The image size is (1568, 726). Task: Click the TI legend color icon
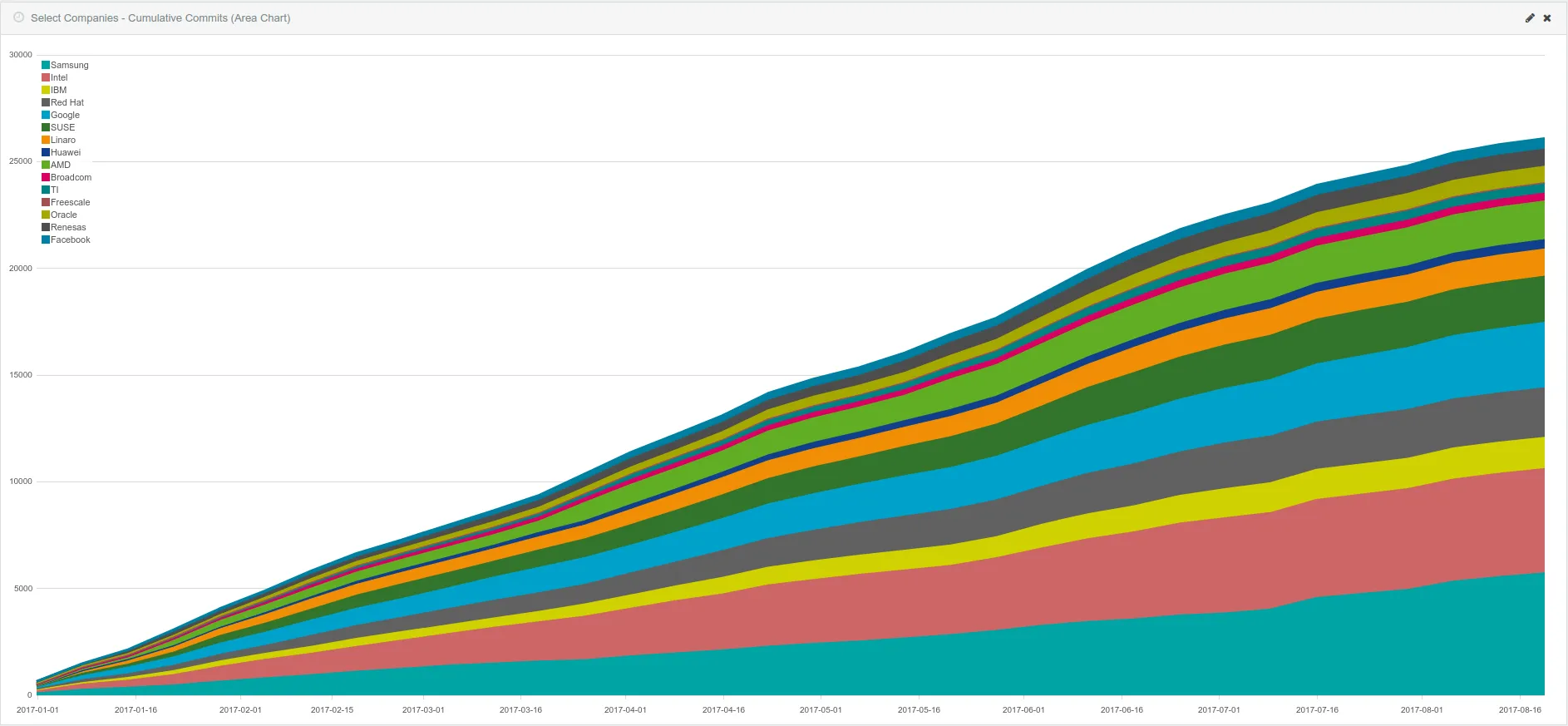[46, 190]
